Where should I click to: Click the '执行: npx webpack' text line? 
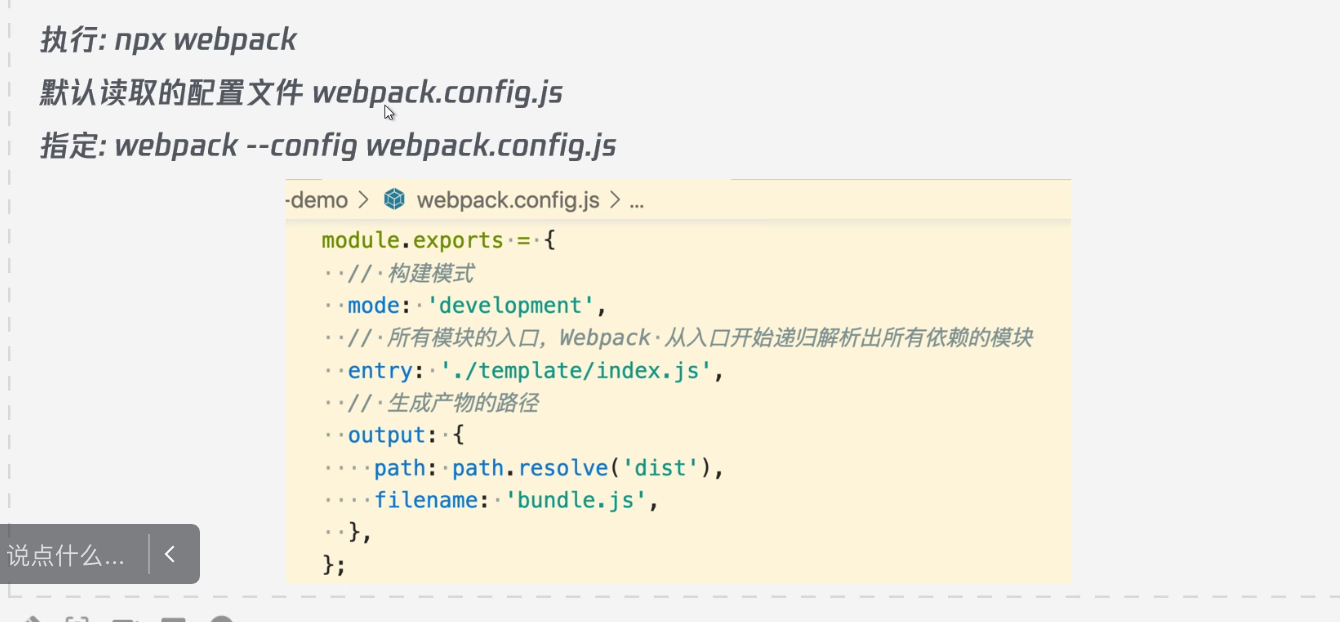point(168,40)
